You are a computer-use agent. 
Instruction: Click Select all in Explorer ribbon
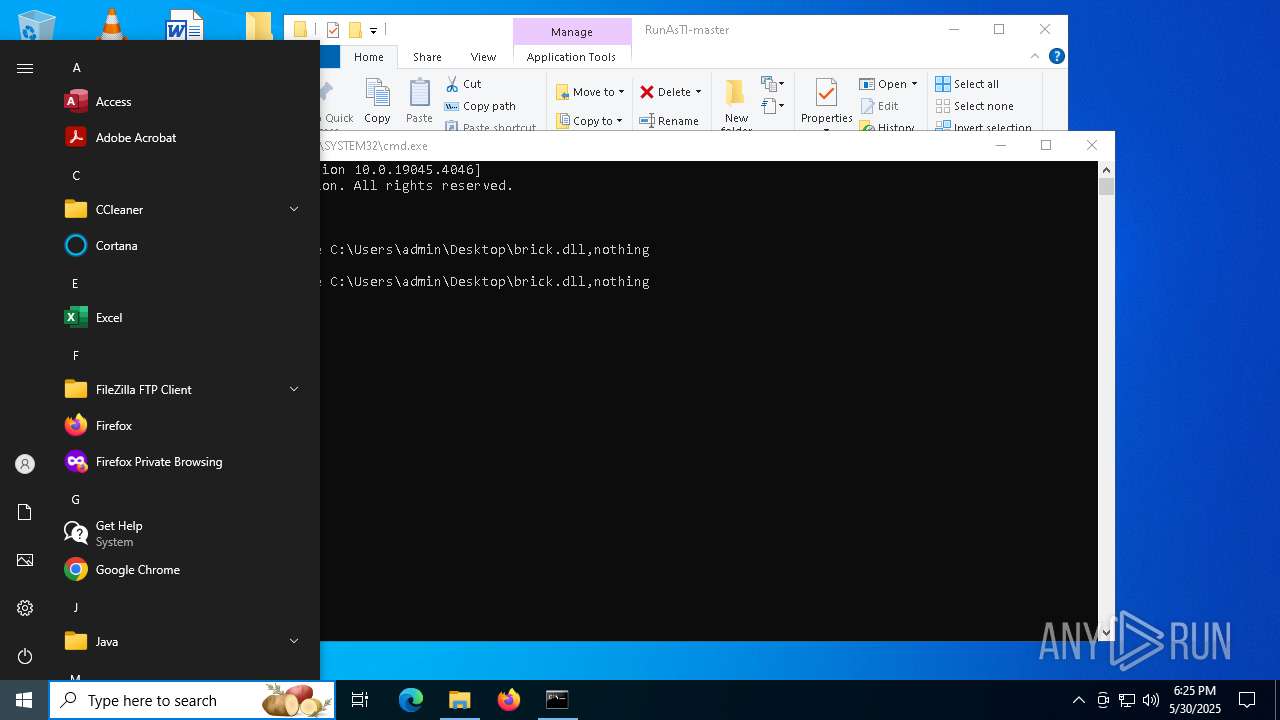[967, 84]
